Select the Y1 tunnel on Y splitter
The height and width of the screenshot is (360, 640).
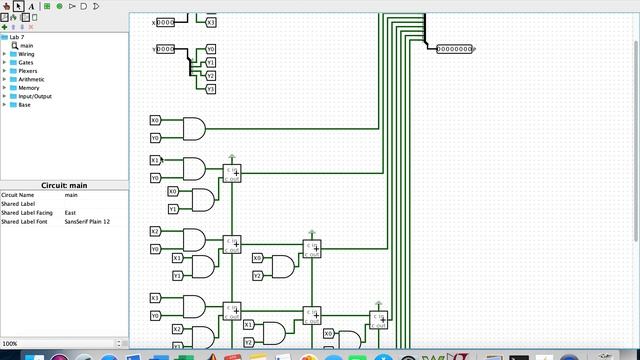(210, 62)
